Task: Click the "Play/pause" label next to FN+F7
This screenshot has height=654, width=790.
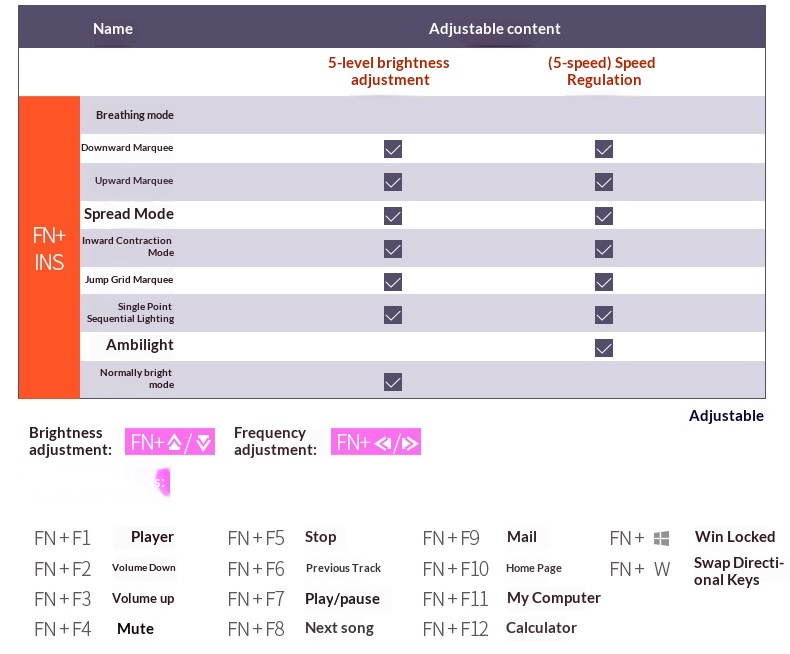Action: point(342,599)
